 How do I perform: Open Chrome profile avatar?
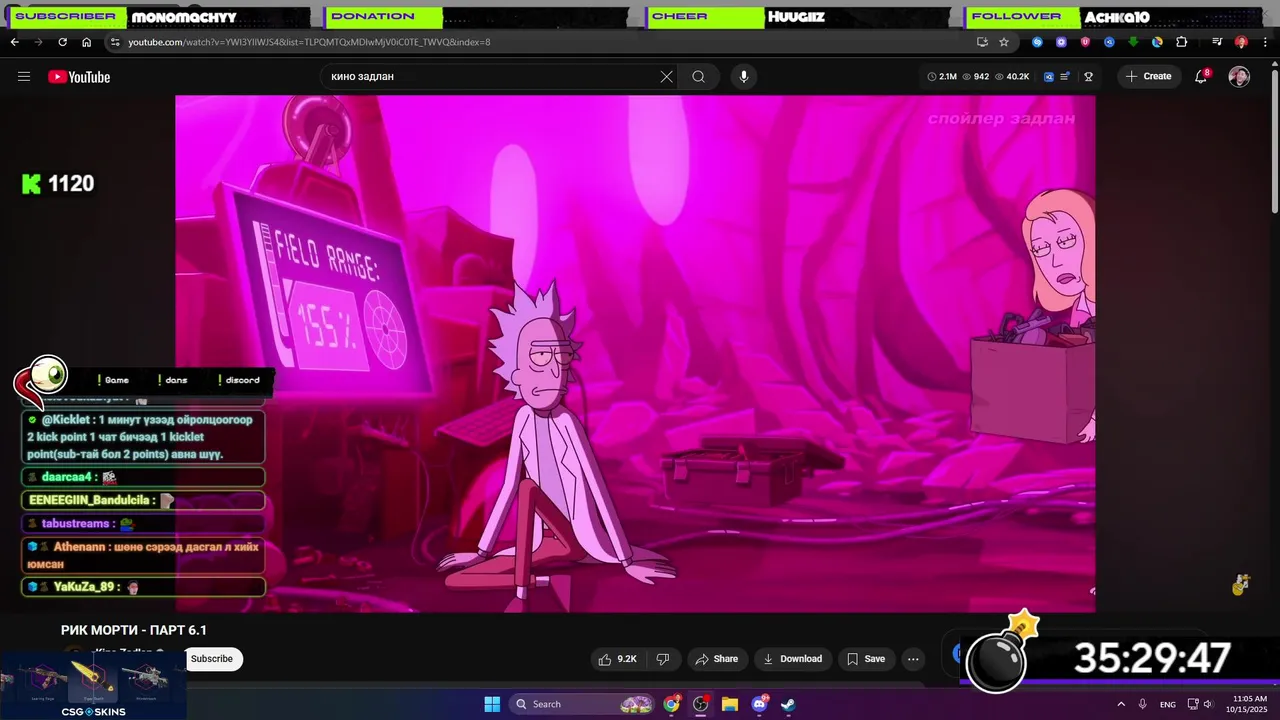coord(1241,42)
